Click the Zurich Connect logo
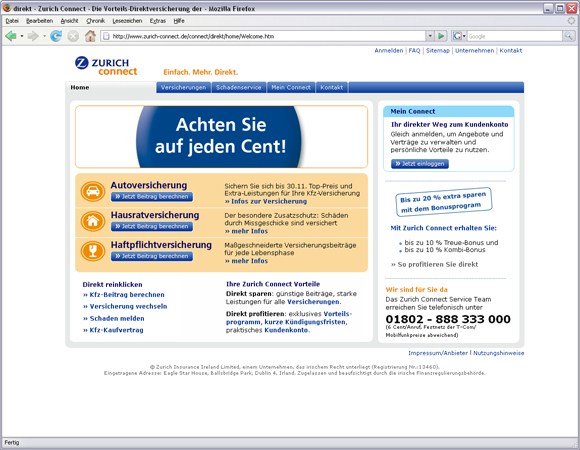580x450 pixels. 106,66
